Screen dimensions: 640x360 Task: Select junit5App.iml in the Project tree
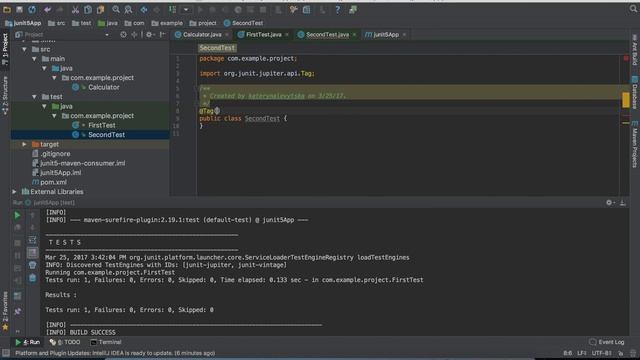coord(60,173)
